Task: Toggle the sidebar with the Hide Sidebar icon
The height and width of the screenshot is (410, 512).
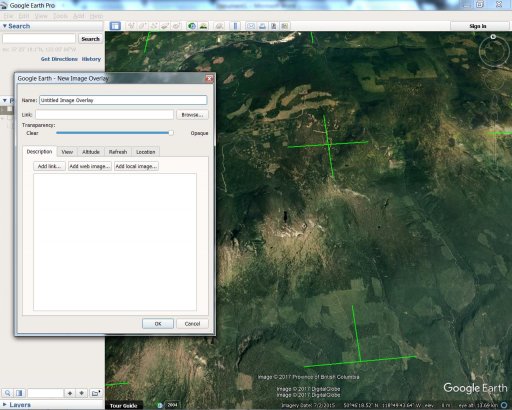Action: coord(115,26)
